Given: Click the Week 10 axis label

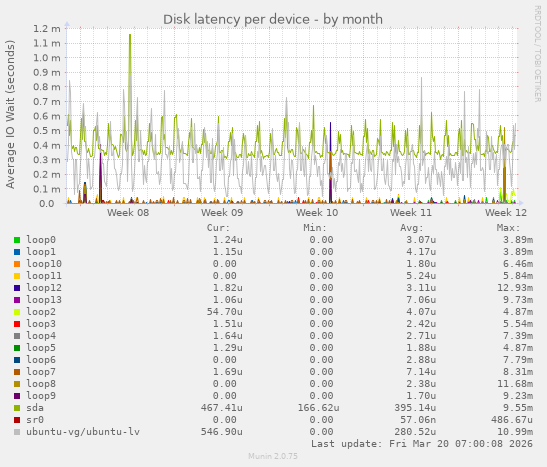Looking at the screenshot, I should (317, 213).
